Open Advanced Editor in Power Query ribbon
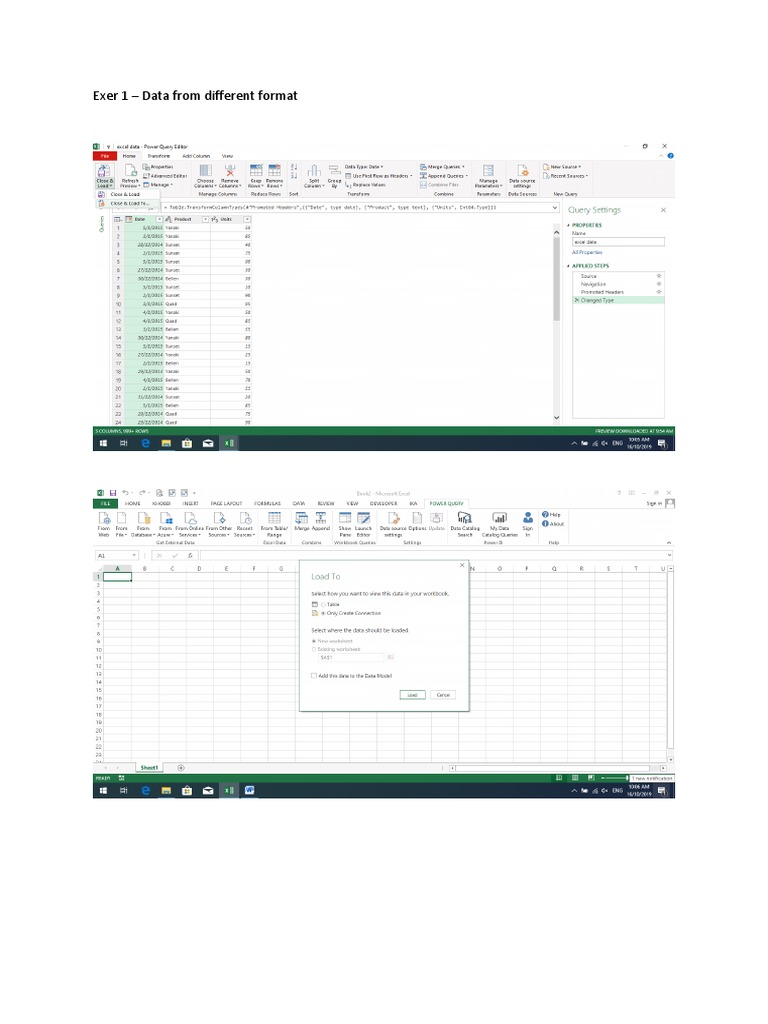Viewport: 768px width, 1024px height. [165, 176]
